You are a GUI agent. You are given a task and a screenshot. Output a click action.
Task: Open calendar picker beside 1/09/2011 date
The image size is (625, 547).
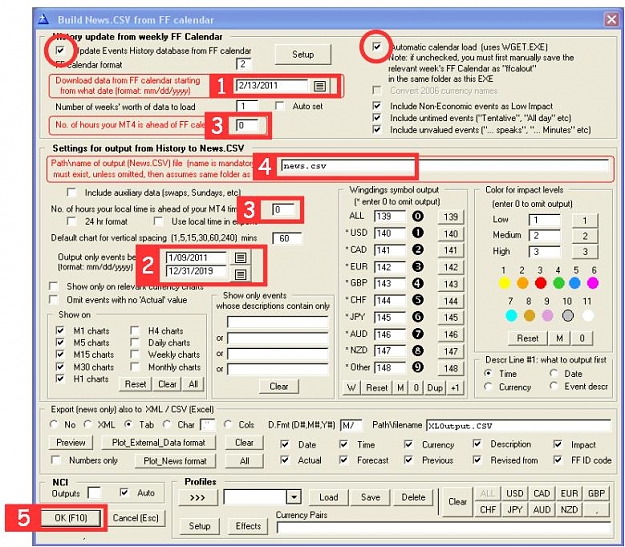pos(240,258)
